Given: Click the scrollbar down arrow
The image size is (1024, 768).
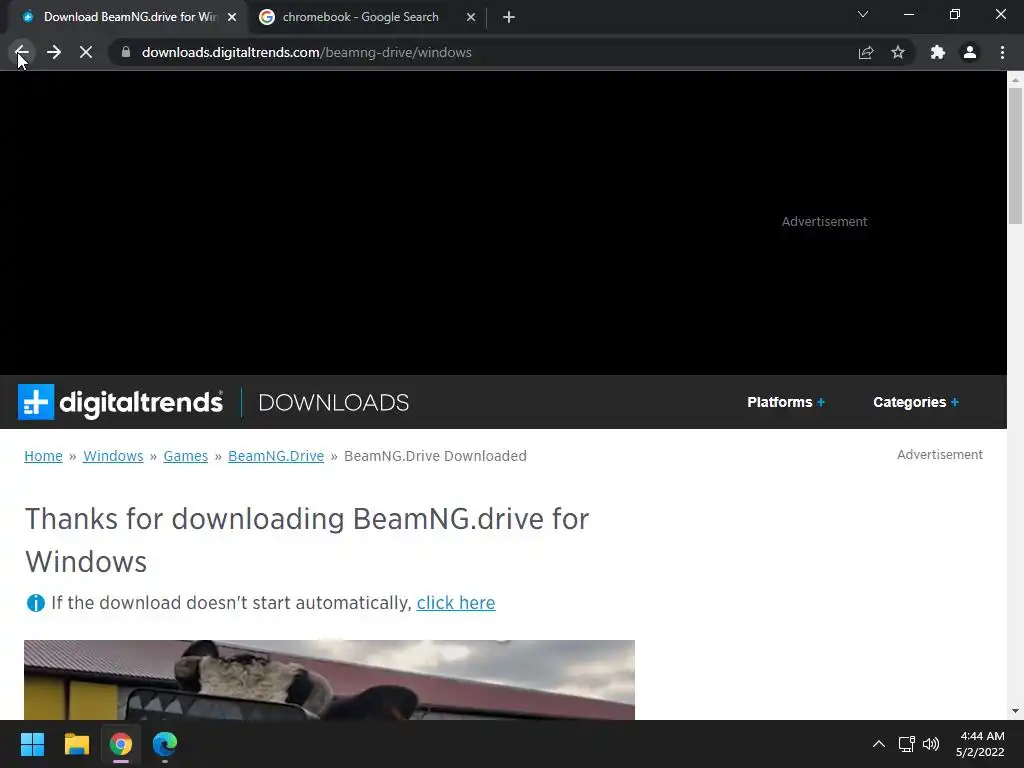Looking at the screenshot, I should coord(1015,711).
